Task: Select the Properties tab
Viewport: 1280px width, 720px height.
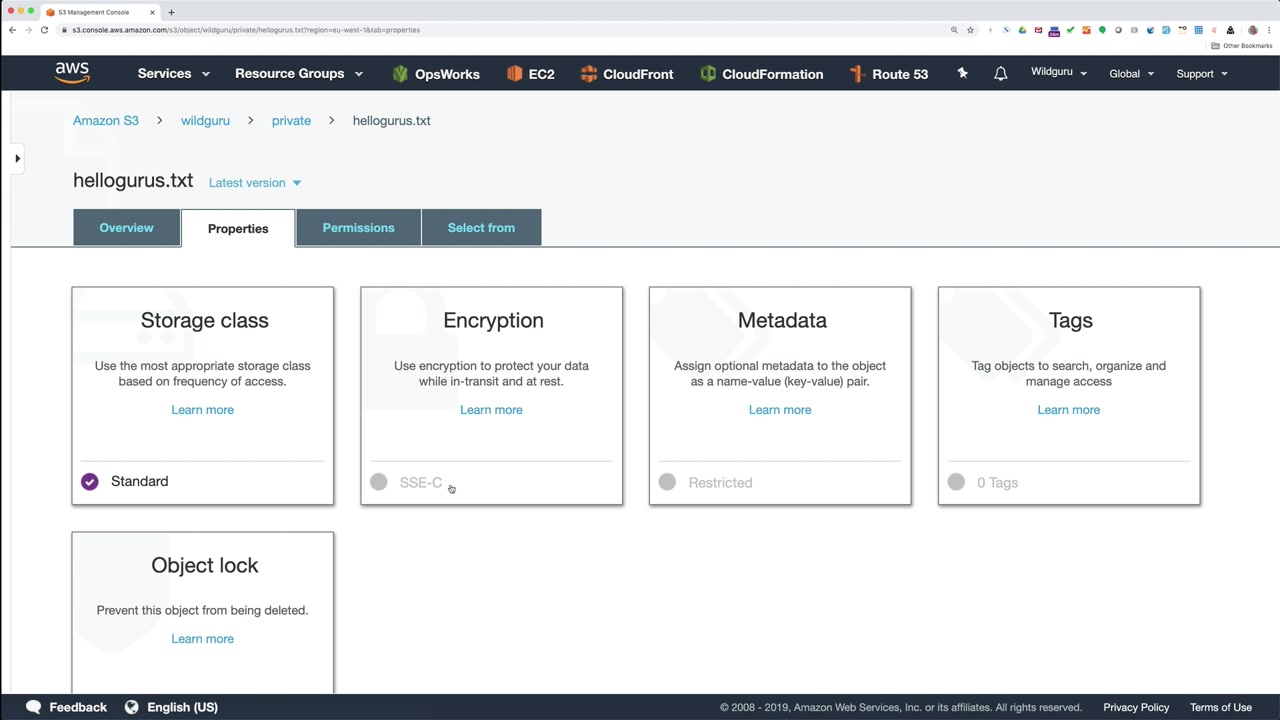Action: [238, 228]
